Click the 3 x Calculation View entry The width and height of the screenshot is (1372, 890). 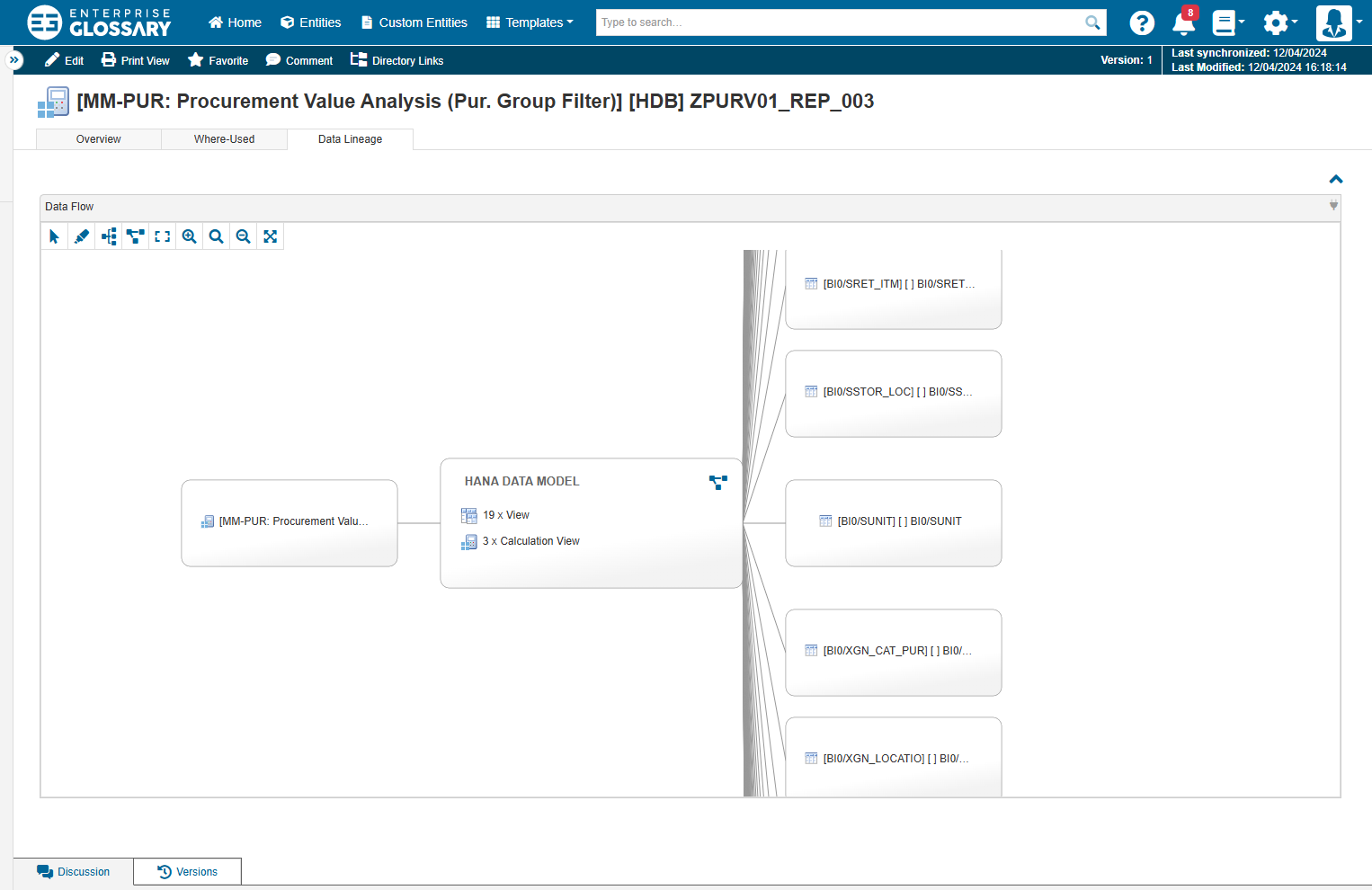(x=521, y=541)
